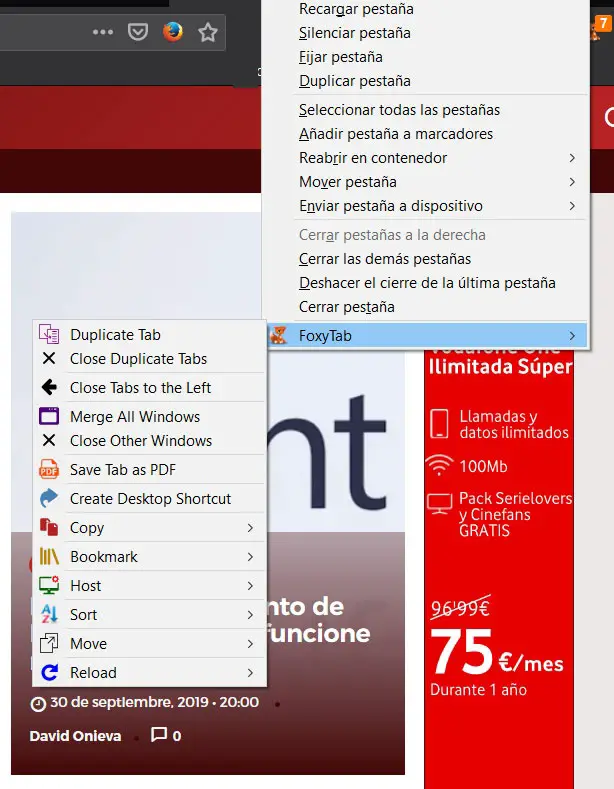Viewport: 614px width, 789px height.
Task: Click the PDF icon for Save Tab as PDF
Action: (x=49, y=469)
